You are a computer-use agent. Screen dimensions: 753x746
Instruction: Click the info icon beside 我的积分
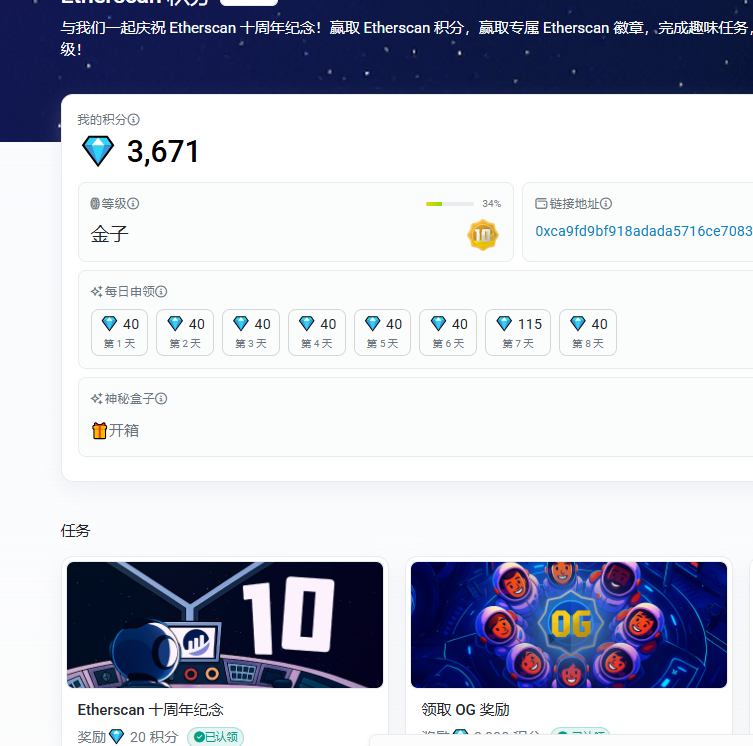[134, 119]
